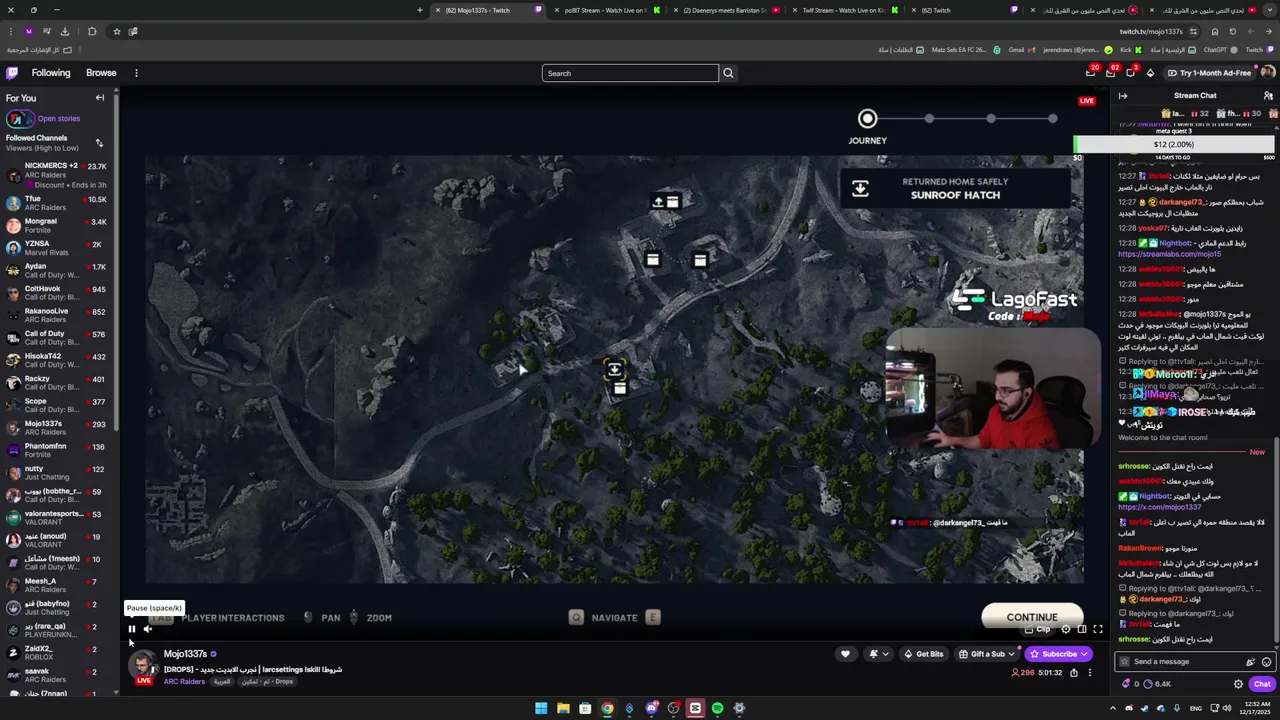1280x720 pixels.
Task: Open YZNSA channel in sidebar
Action: coord(58,248)
